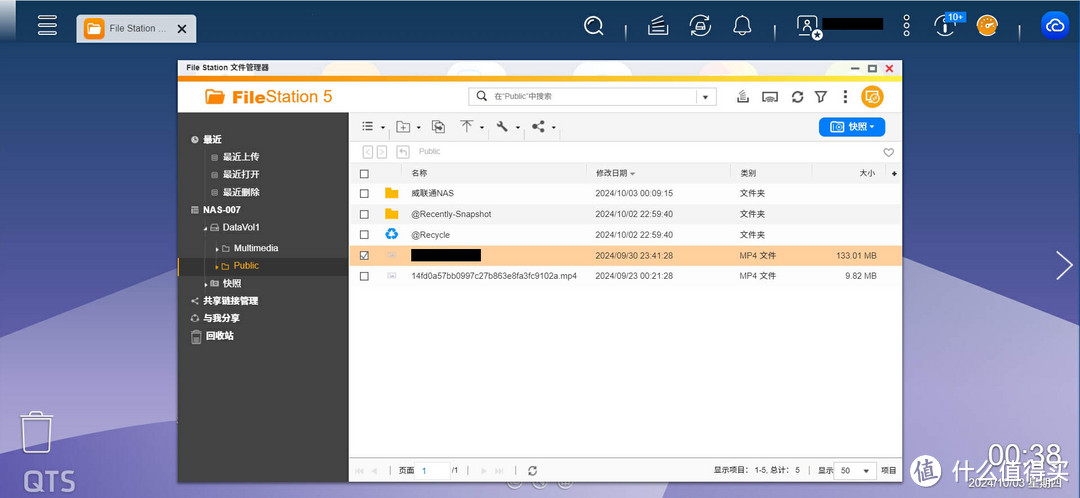Toggle the select-all checkbox in header
Viewport: 1080px width, 498px height.
click(364, 174)
